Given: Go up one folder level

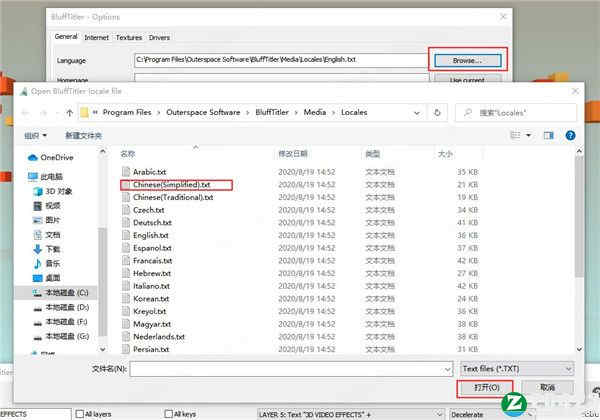Looking at the screenshot, I should coord(70,112).
